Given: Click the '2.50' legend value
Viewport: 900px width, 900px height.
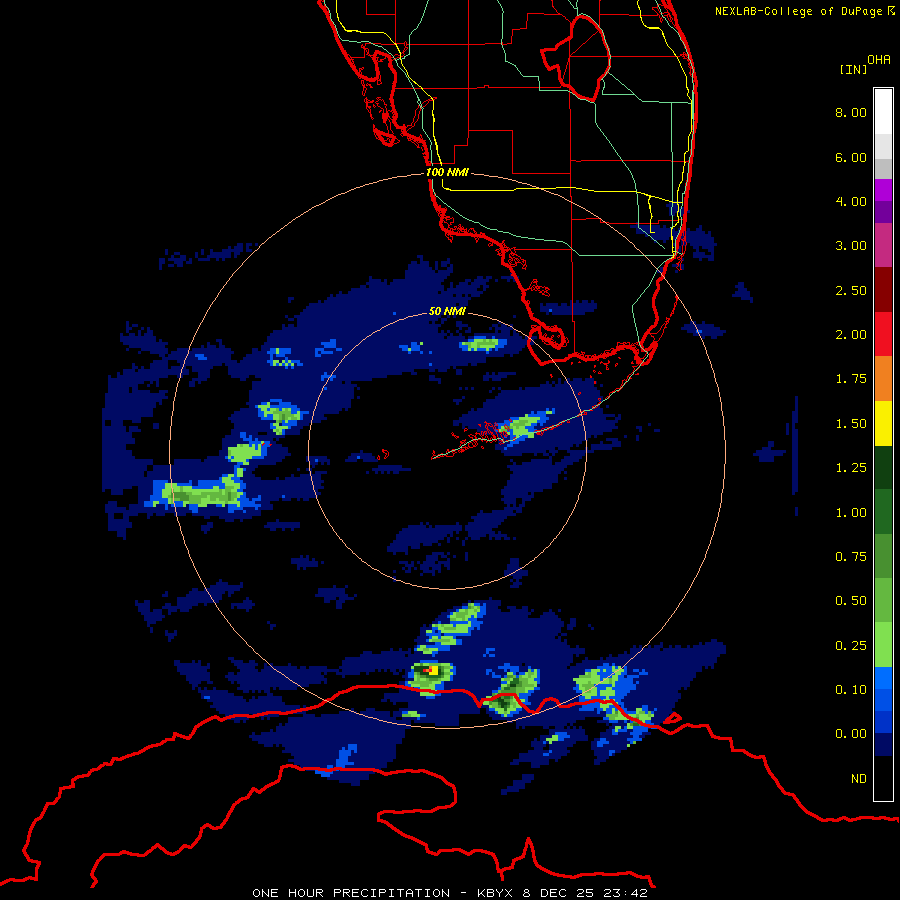Looking at the screenshot, I should pos(851,290).
